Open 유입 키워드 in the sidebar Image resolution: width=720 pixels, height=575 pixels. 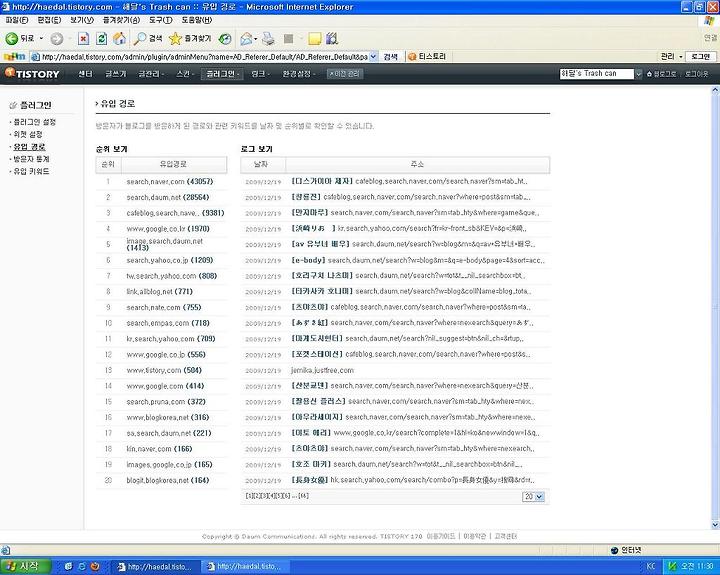tap(31, 171)
